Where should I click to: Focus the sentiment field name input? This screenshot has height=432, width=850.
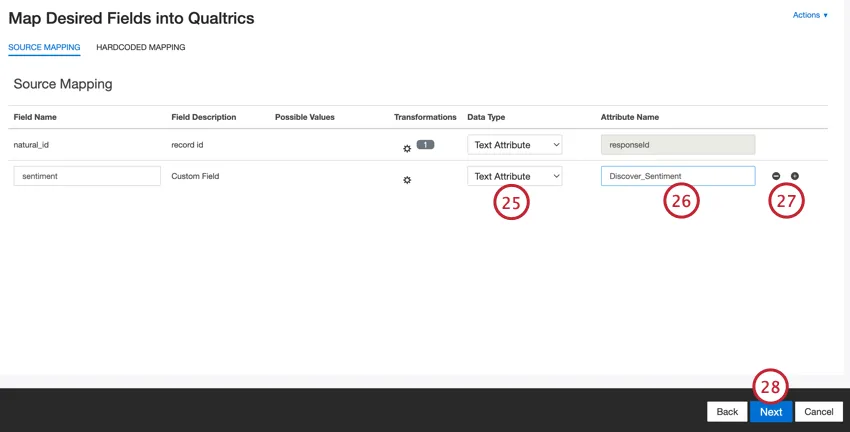click(x=87, y=176)
